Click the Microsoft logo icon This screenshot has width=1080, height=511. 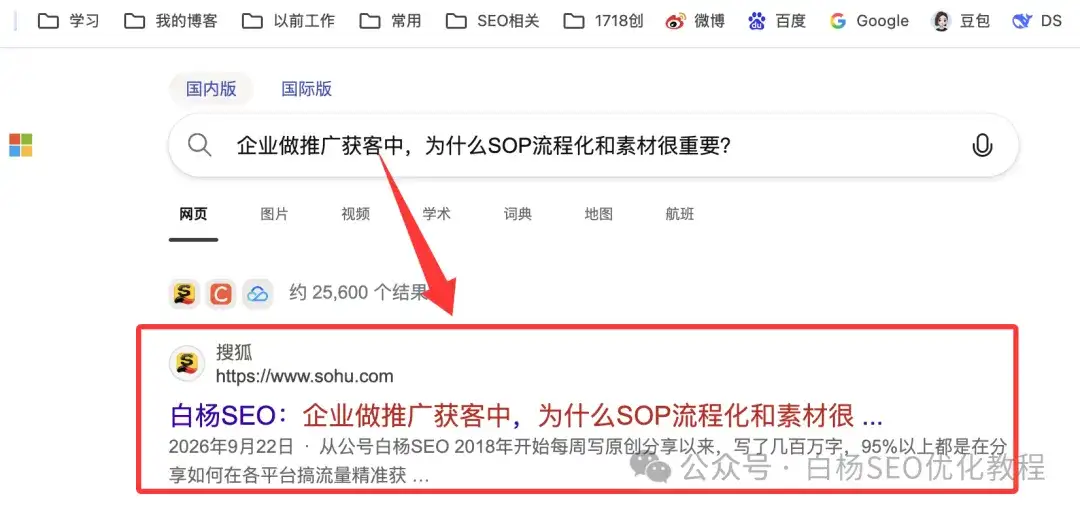coord(21,145)
